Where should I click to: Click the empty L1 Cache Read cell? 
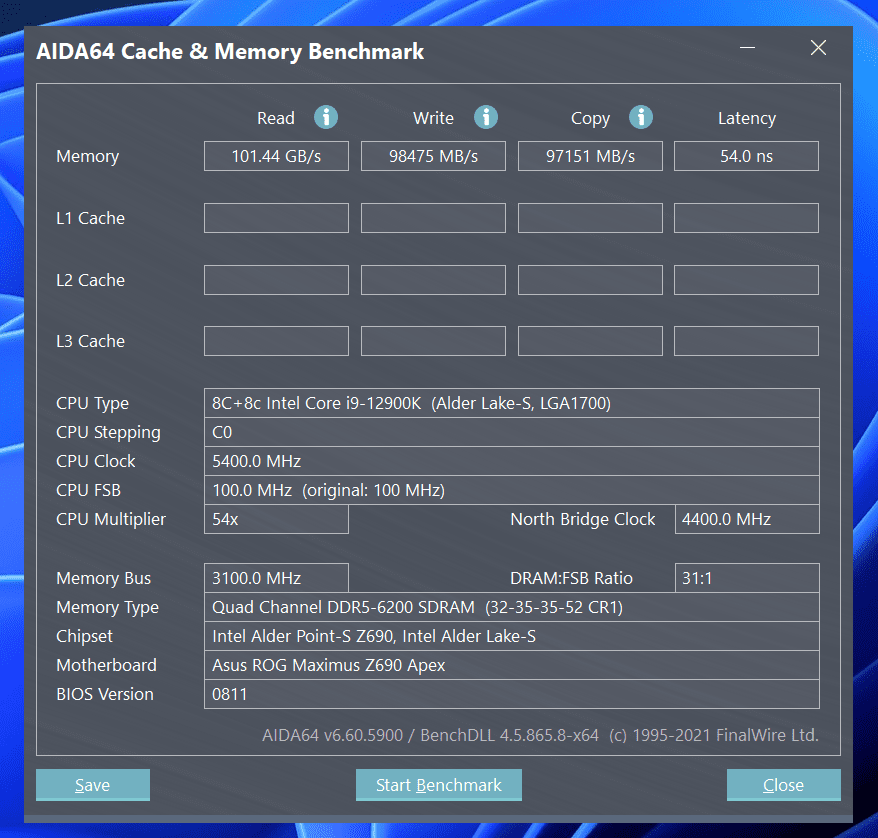point(277,218)
